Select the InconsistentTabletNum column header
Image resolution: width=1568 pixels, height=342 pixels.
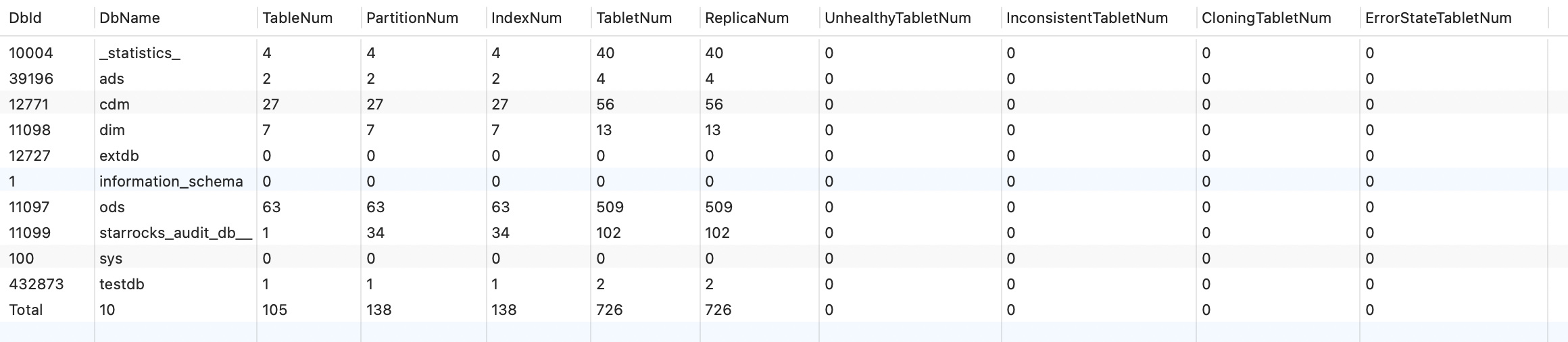click(1087, 18)
